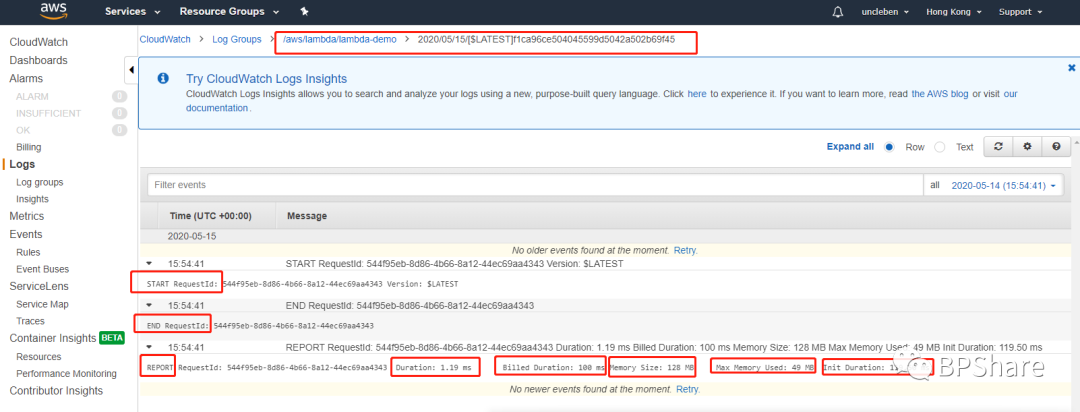
Task: Collapse the END RequestId log row
Action: (x=149, y=305)
